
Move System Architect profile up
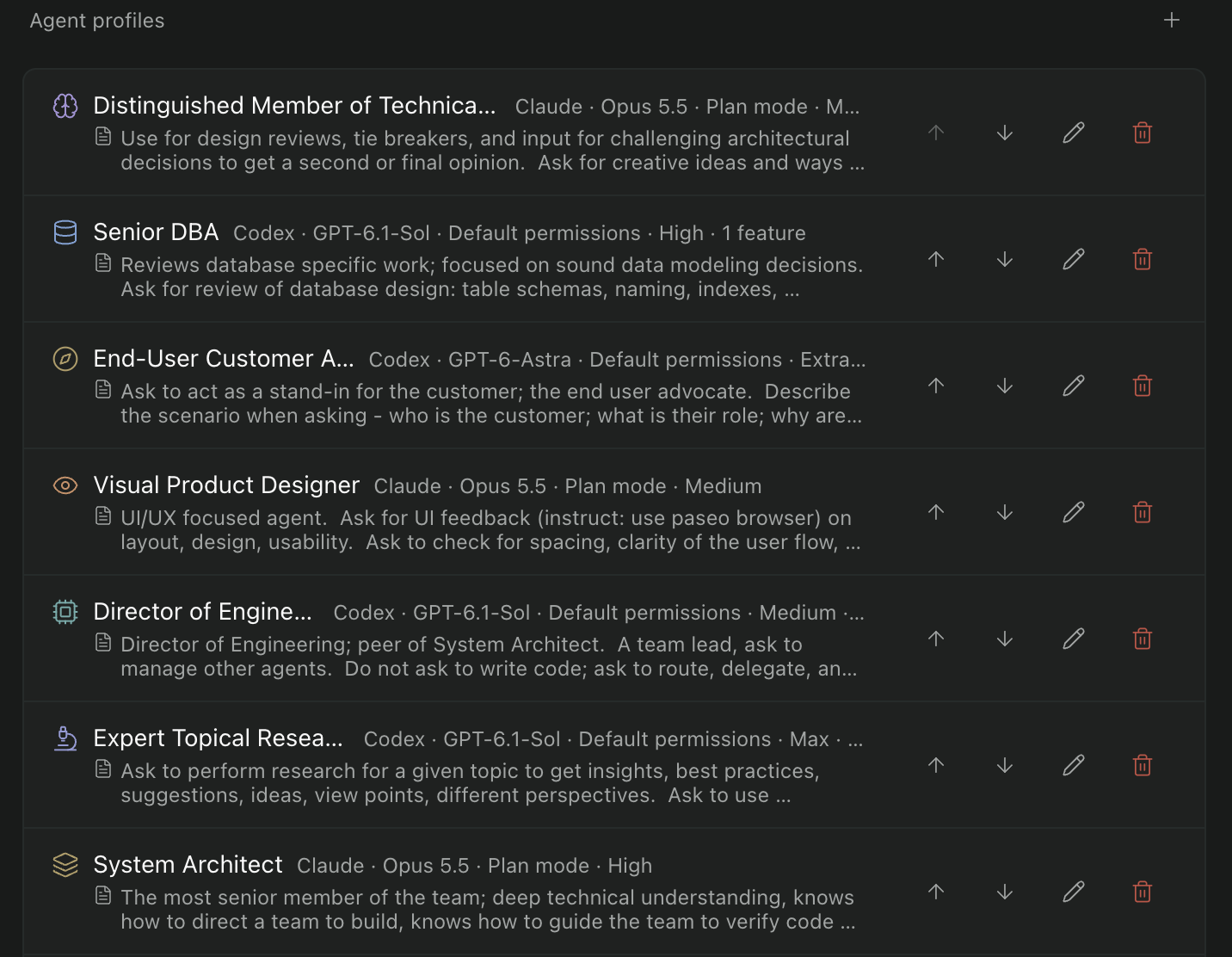[x=937, y=892]
